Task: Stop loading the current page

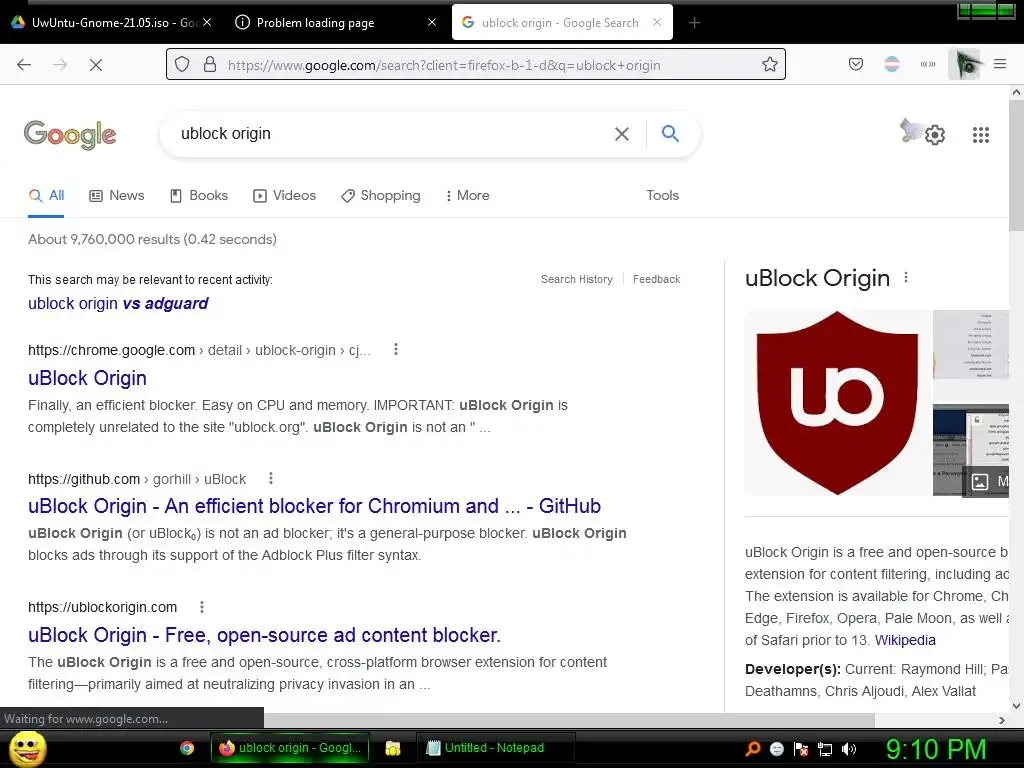Action: point(95,65)
